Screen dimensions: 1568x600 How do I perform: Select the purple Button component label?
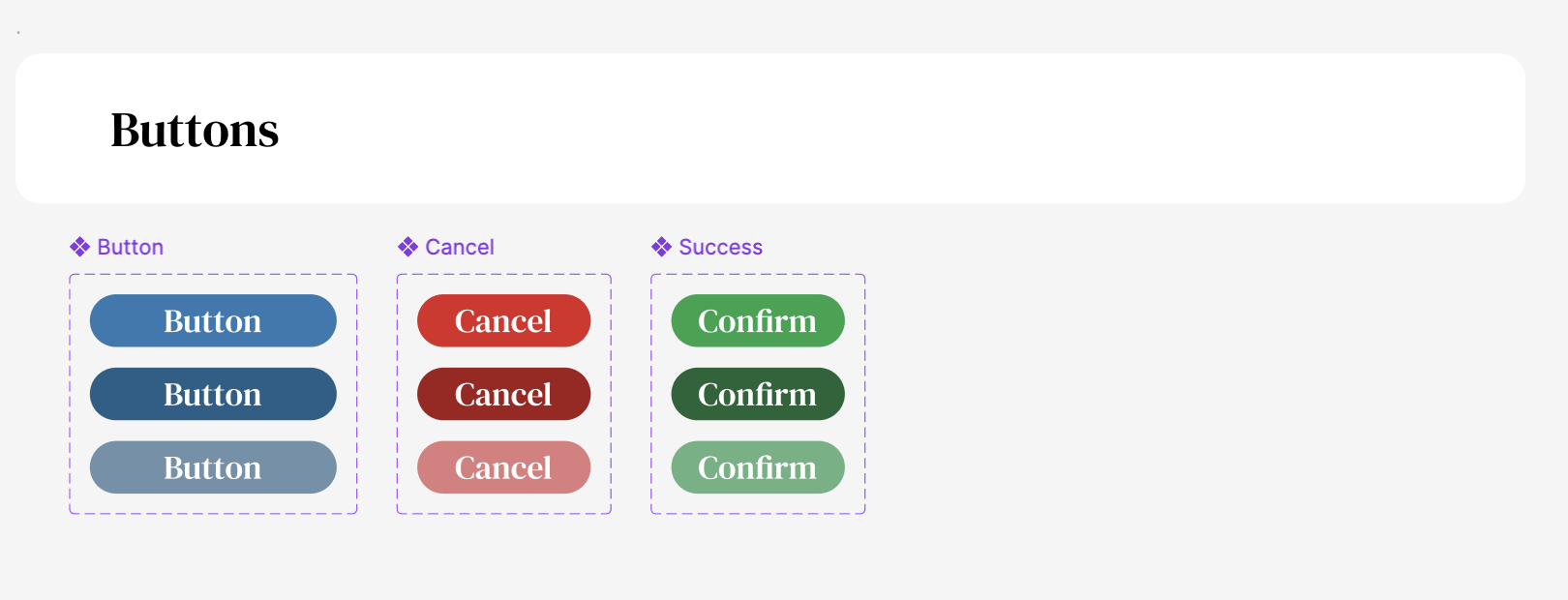pyautogui.click(x=131, y=247)
